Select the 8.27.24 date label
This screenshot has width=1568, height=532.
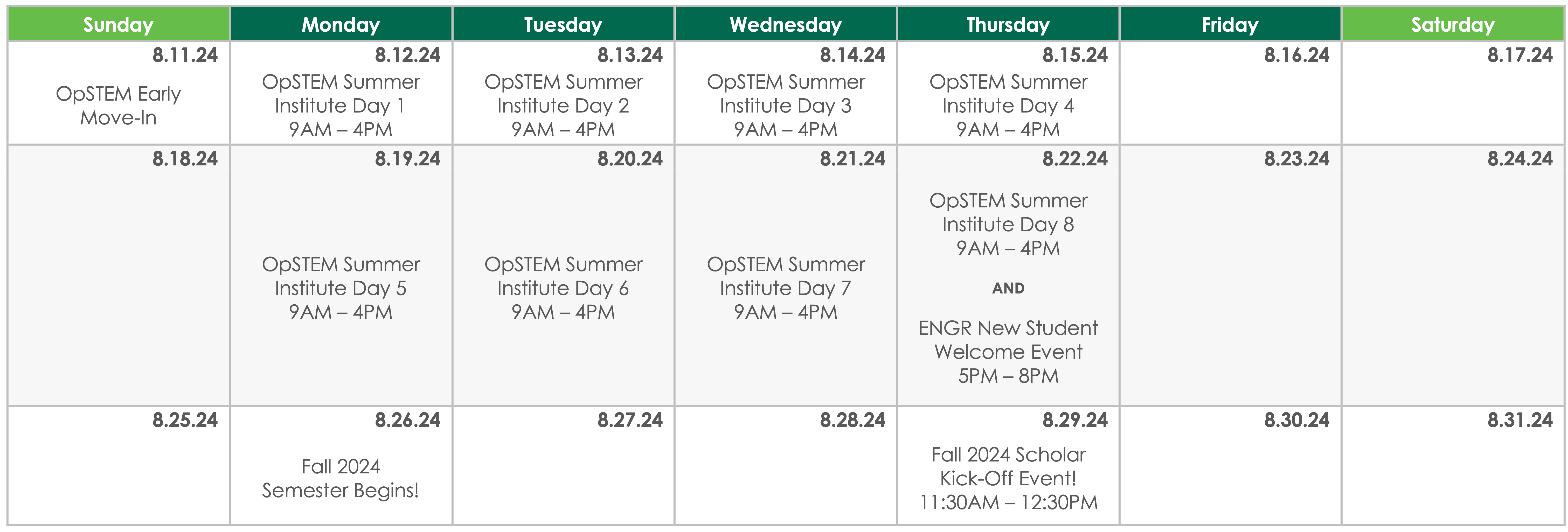(x=630, y=420)
